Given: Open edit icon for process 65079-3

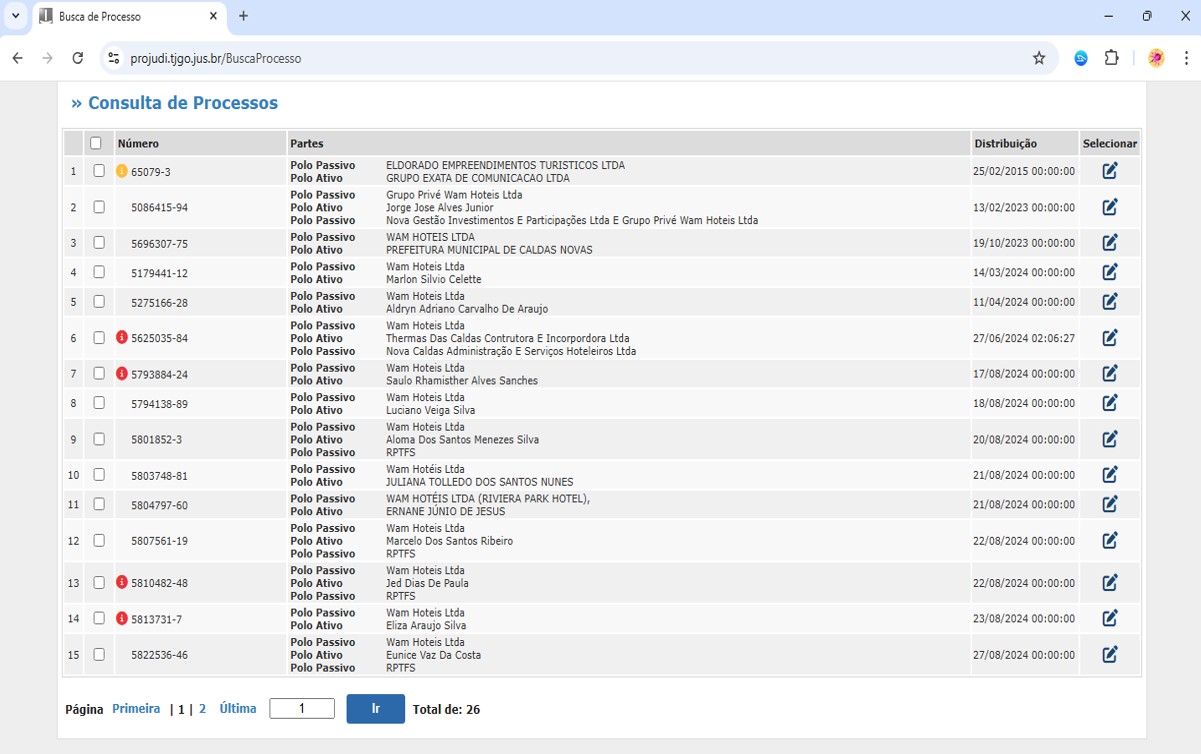Looking at the screenshot, I should click(x=1109, y=171).
